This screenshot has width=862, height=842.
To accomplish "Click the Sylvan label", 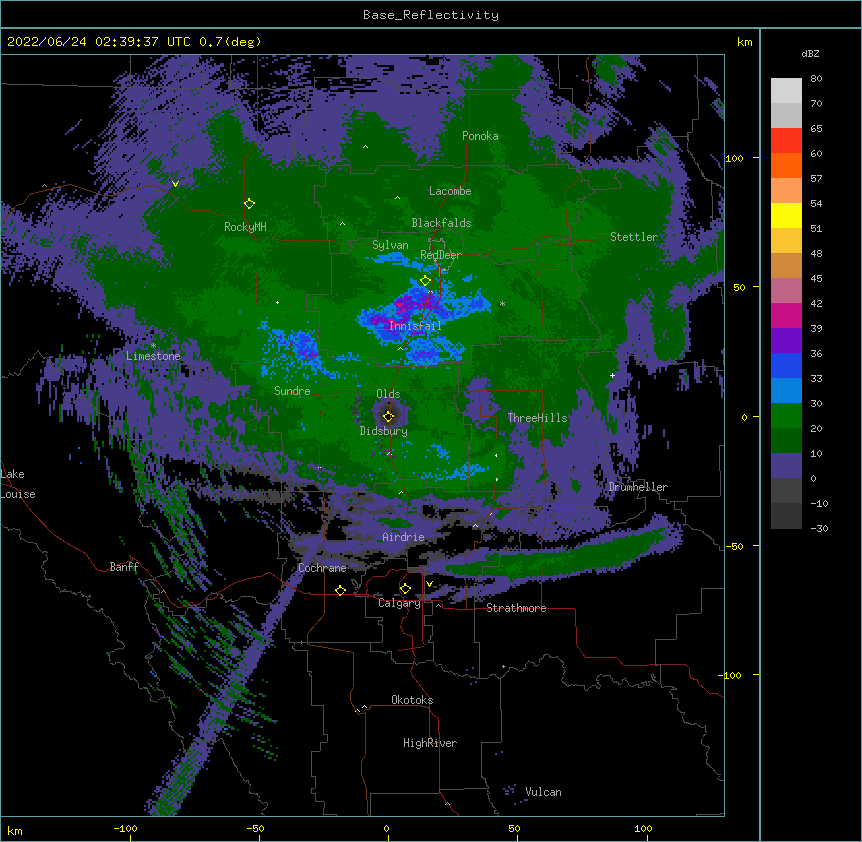I will (390, 245).
